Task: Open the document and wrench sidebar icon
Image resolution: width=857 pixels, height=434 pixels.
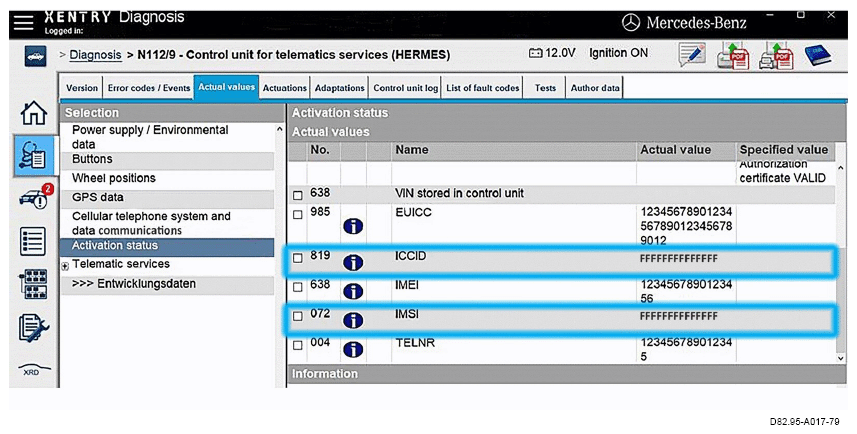Action: [33, 328]
